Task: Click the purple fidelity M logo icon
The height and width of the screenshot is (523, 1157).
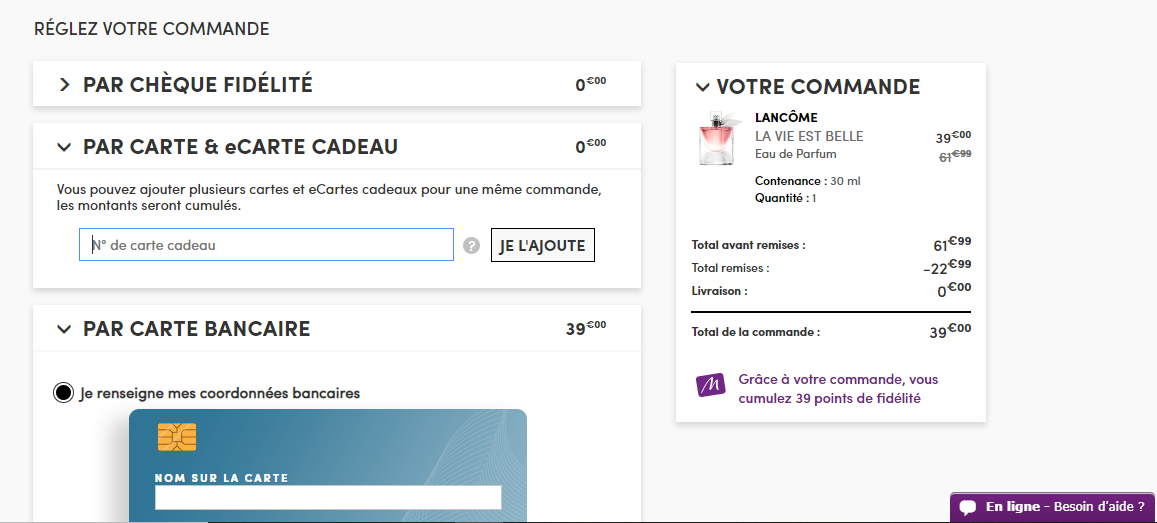Action: 711,385
